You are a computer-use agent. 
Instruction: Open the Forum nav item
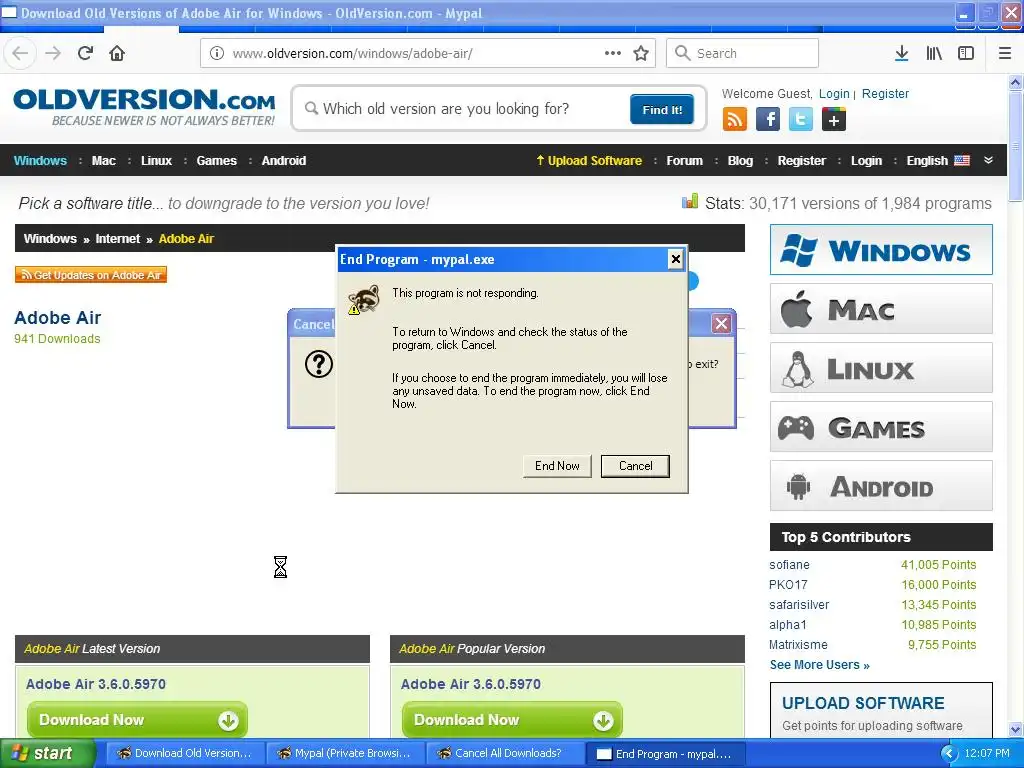point(684,161)
